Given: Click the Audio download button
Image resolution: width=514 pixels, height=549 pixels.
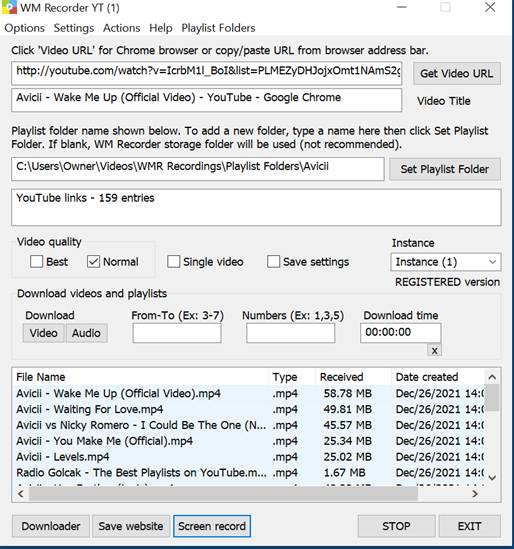Looking at the screenshot, I should coord(86,333).
